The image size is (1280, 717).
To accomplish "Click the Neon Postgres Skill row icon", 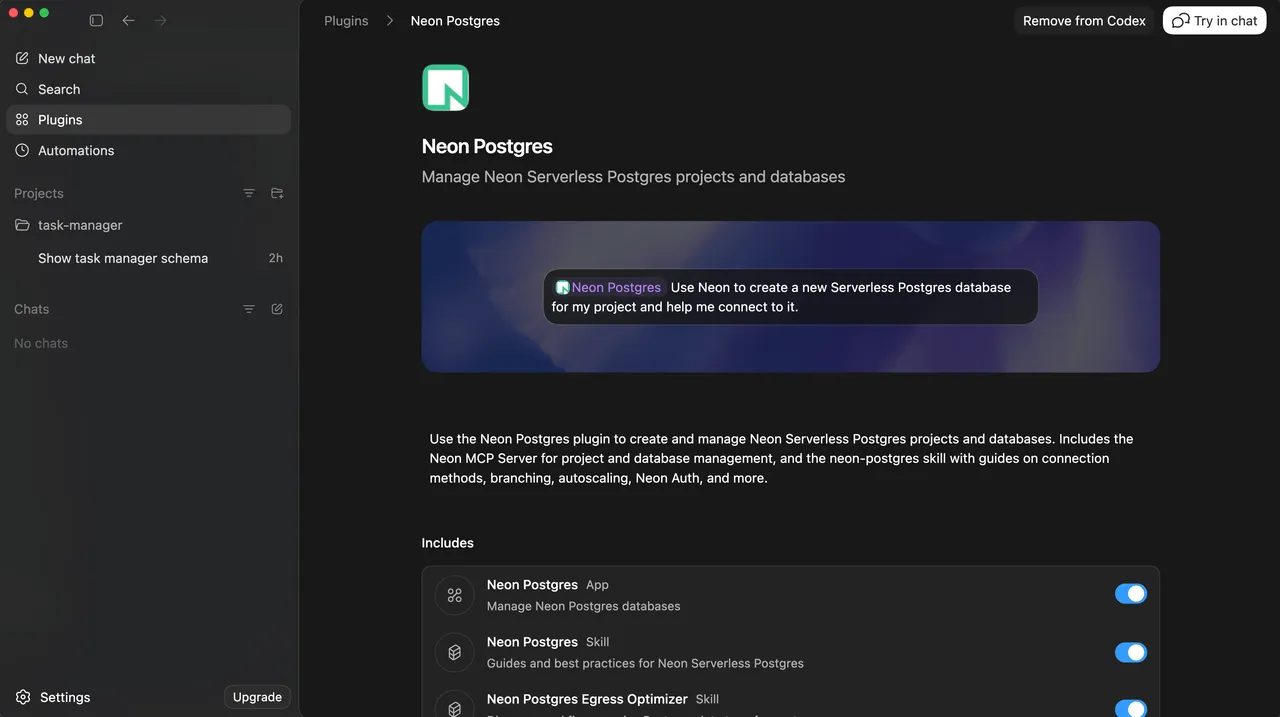I will pyautogui.click(x=454, y=652).
